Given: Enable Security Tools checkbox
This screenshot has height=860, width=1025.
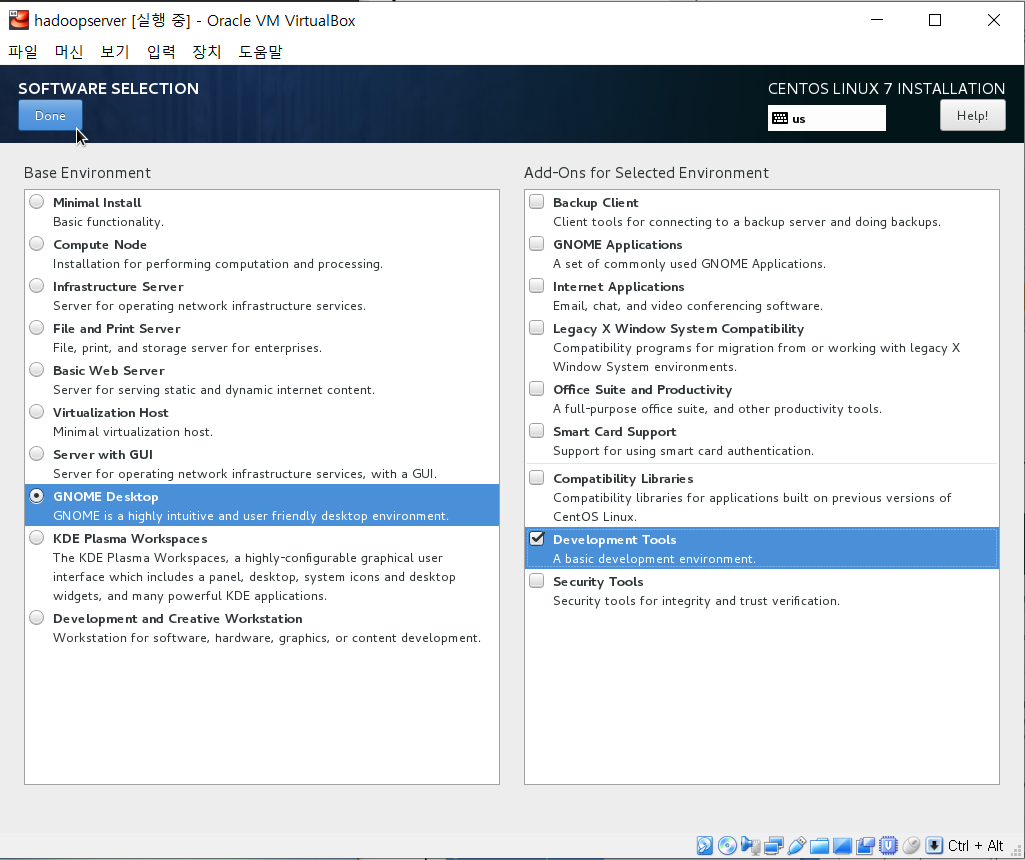Looking at the screenshot, I should (x=537, y=580).
